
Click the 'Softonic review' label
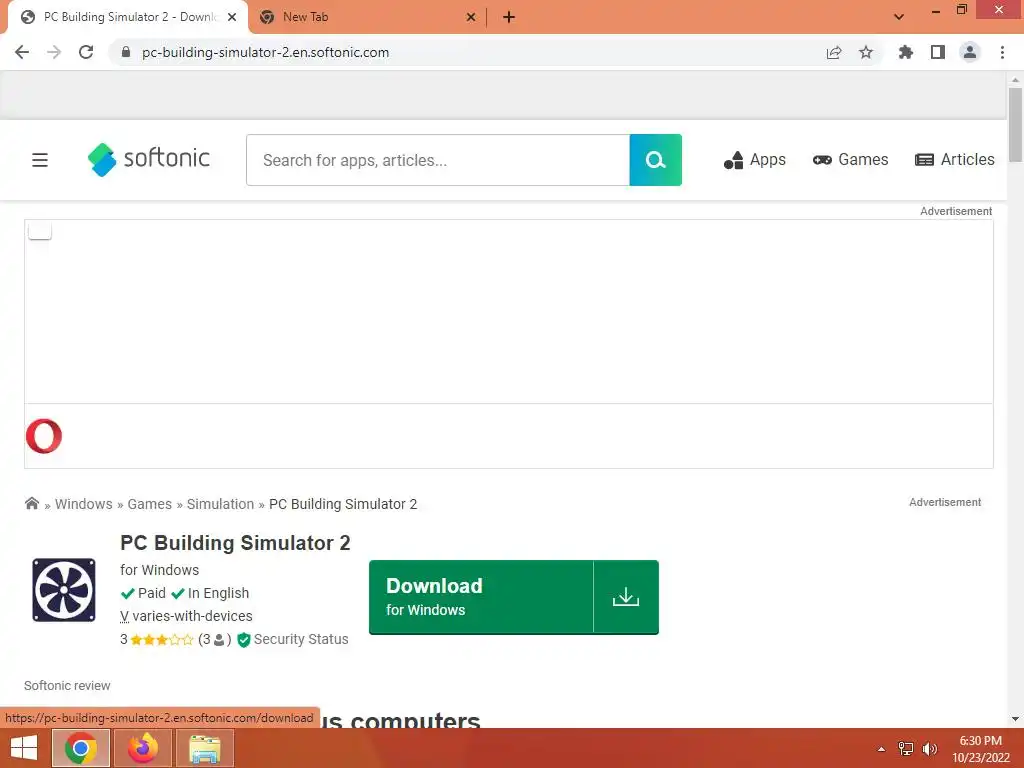click(67, 686)
